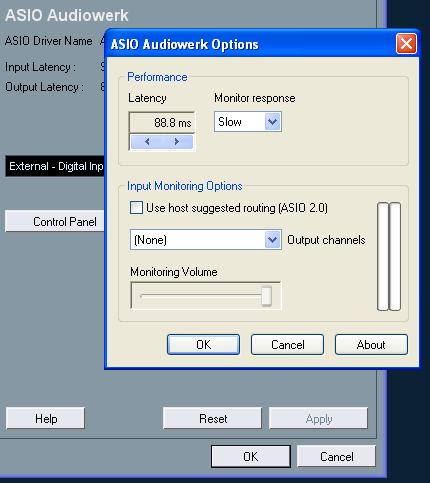The width and height of the screenshot is (430, 483).
Task: Click the ASIO Driver Name label
Action: pos(49,41)
